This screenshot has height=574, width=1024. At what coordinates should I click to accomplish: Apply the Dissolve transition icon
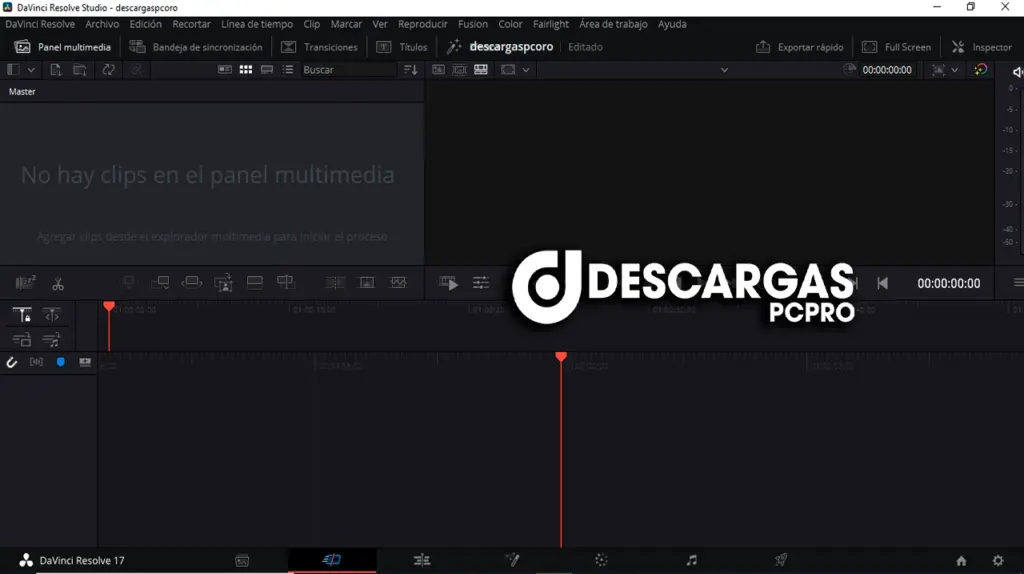point(367,282)
